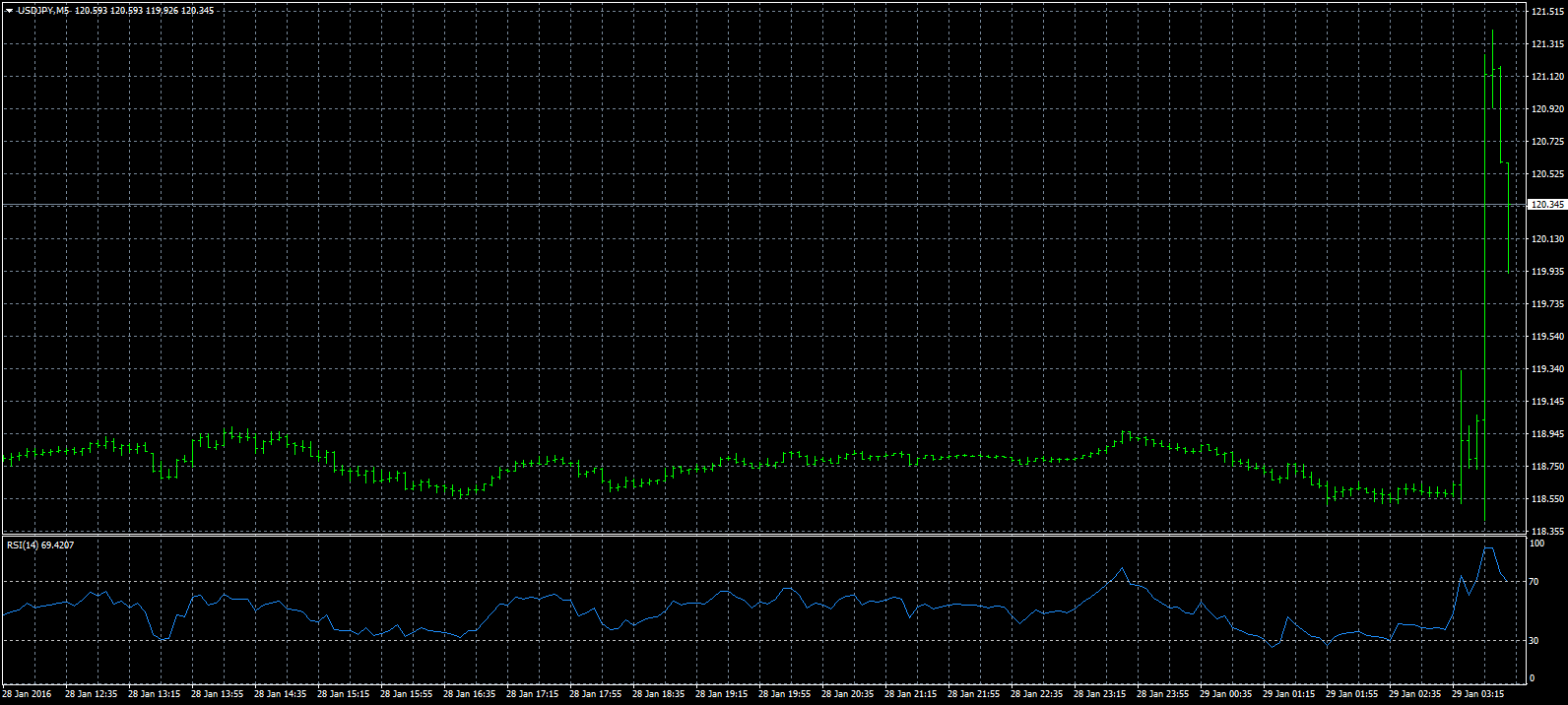Screen dimensions: 1568x705
Task: Click the 118.750 price scale label
Action: click(1547, 467)
